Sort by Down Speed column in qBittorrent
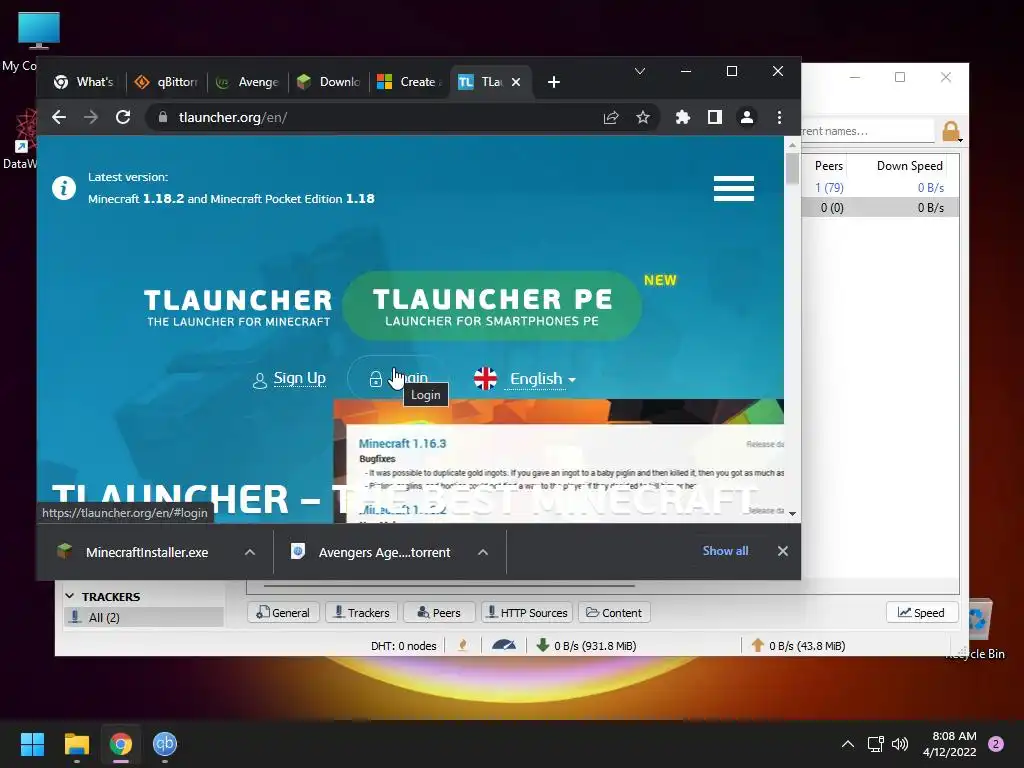This screenshot has width=1024, height=768. click(x=909, y=166)
